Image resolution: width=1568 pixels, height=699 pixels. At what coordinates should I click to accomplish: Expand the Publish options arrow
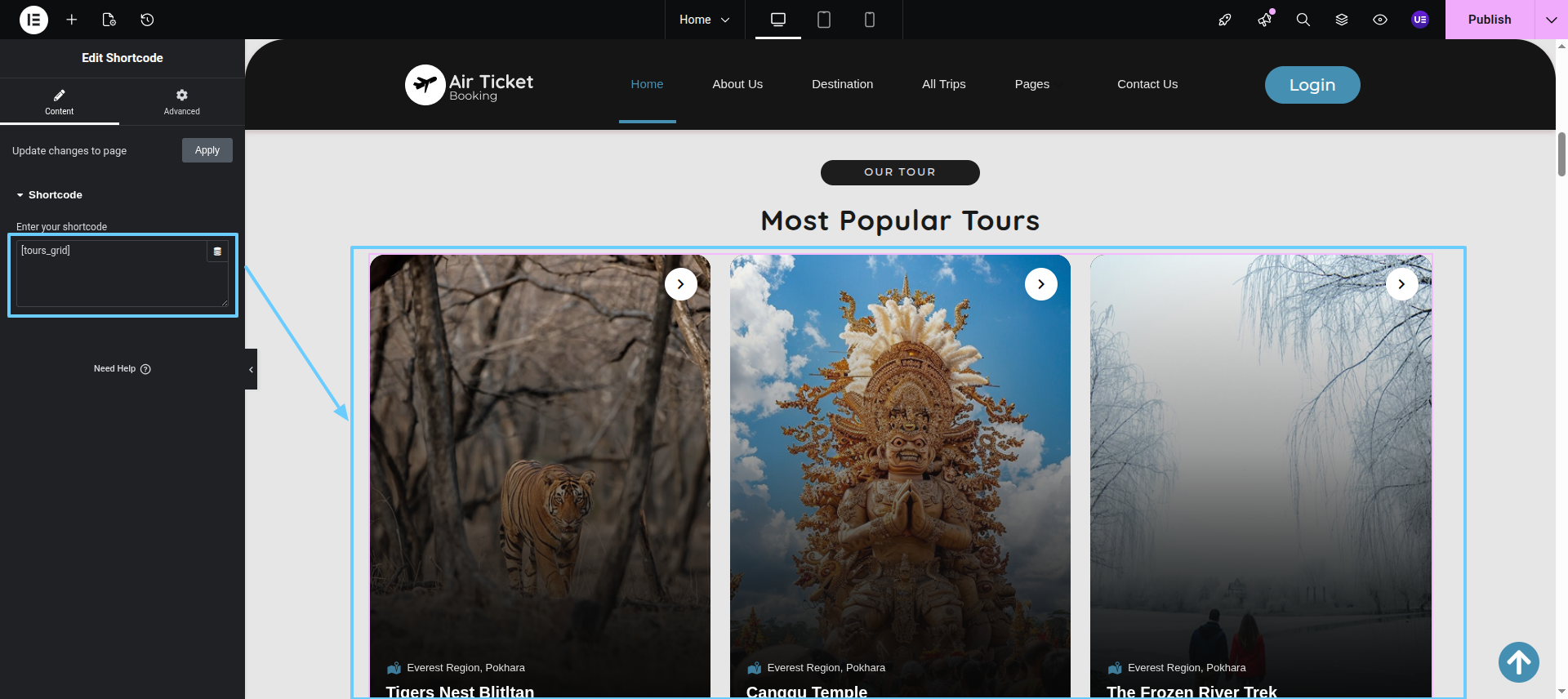[x=1551, y=20]
